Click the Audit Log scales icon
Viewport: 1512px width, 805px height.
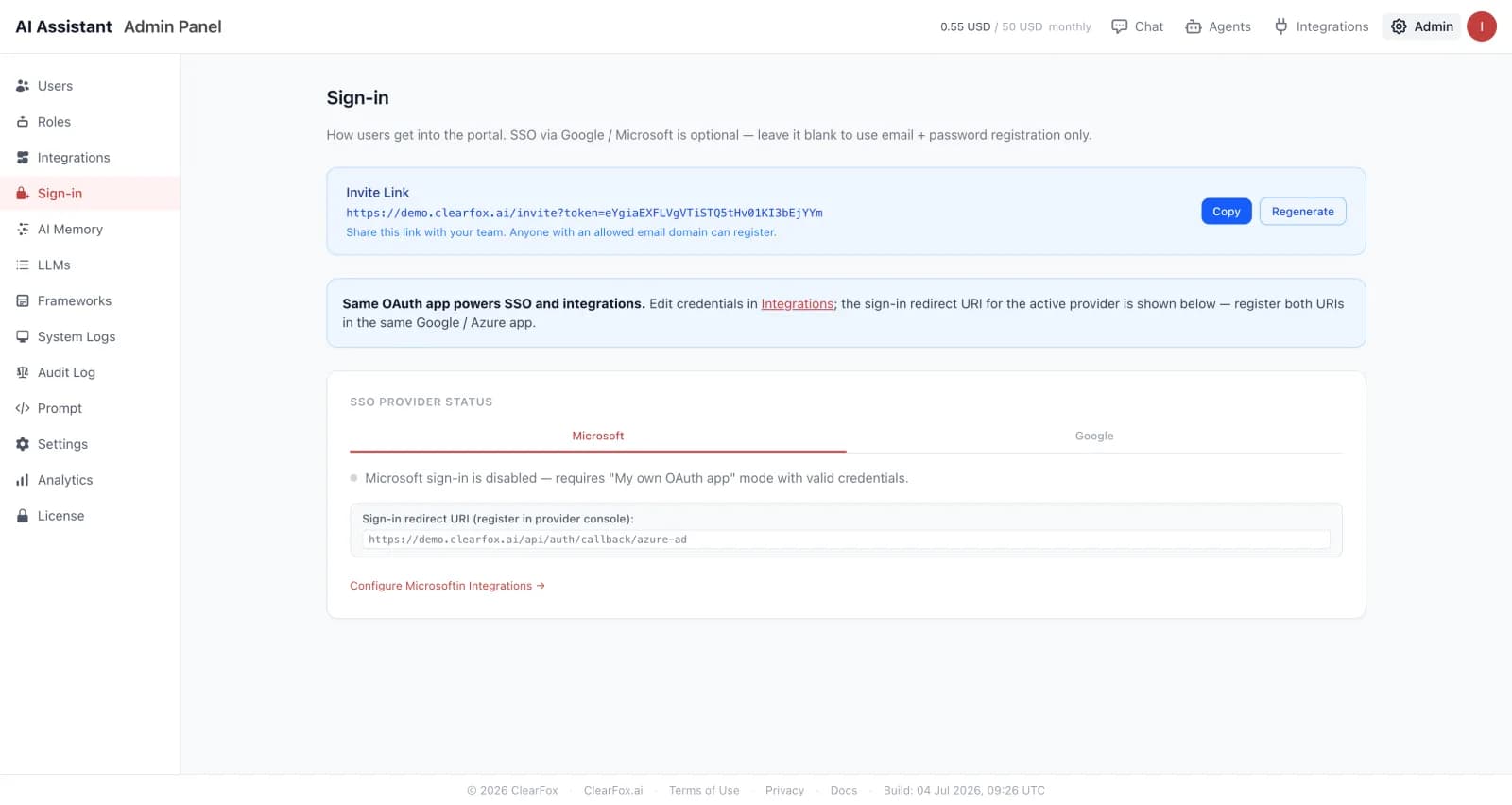[x=23, y=373]
